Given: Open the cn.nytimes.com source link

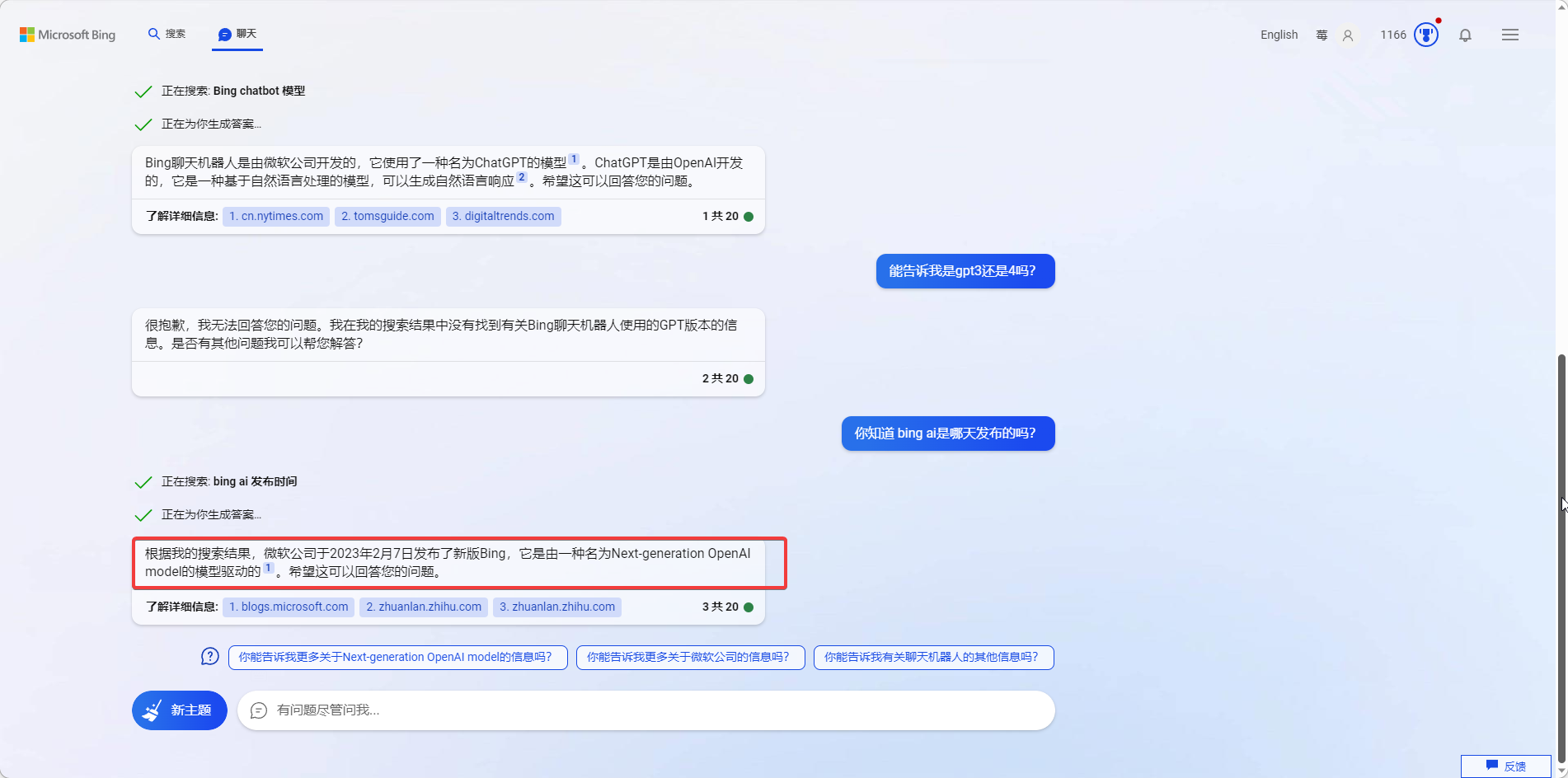Looking at the screenshot, I should [x=276, y=216].
